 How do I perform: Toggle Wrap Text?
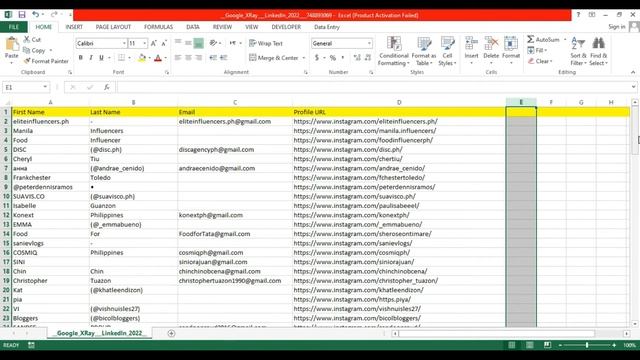[266, 43]
